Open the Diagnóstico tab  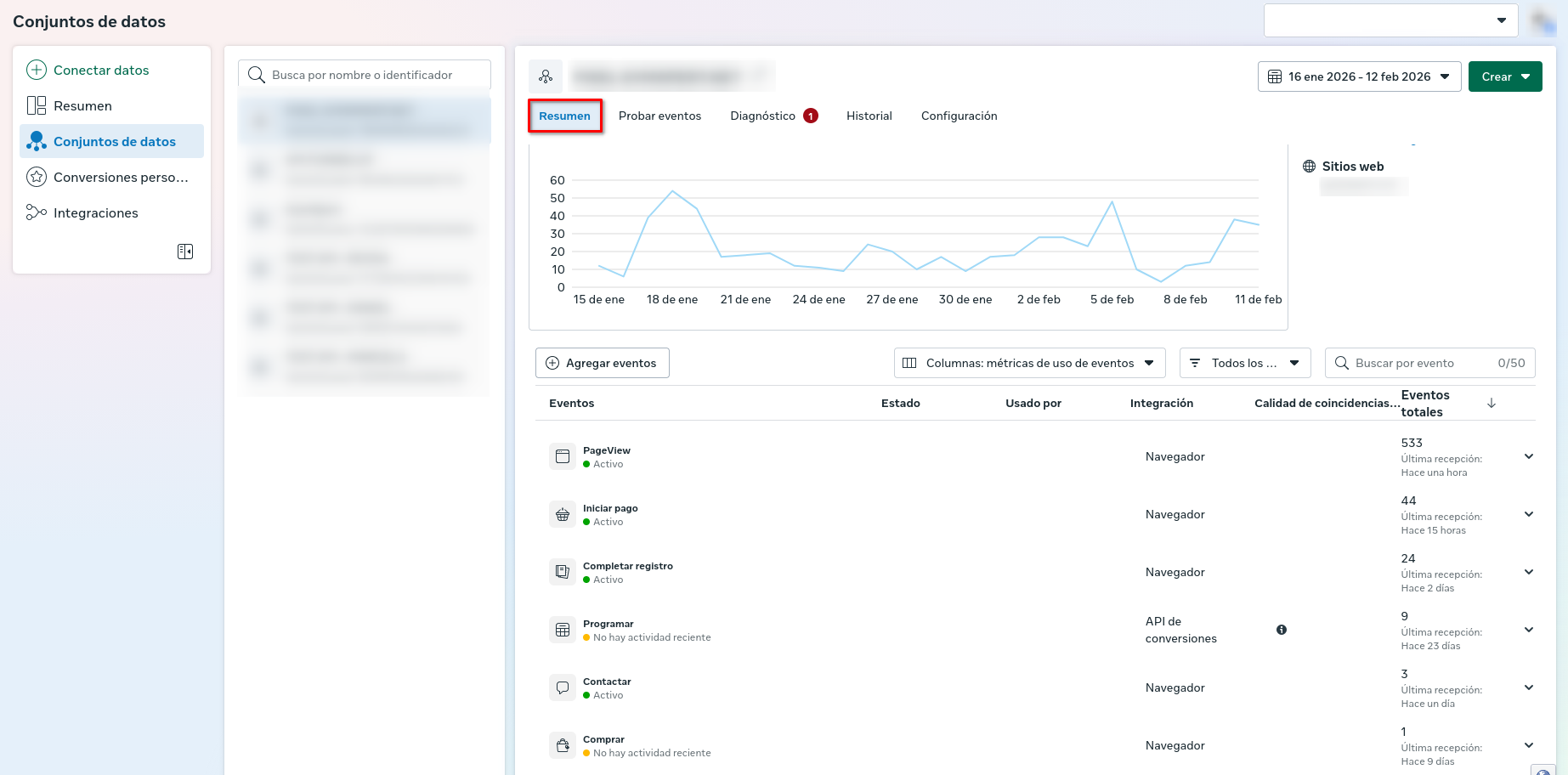click(763, 116)
